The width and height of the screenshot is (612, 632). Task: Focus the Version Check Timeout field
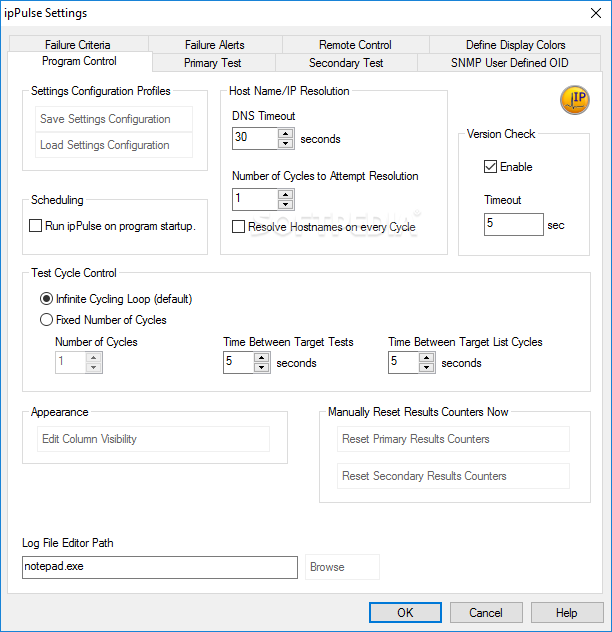click(514, 225)
